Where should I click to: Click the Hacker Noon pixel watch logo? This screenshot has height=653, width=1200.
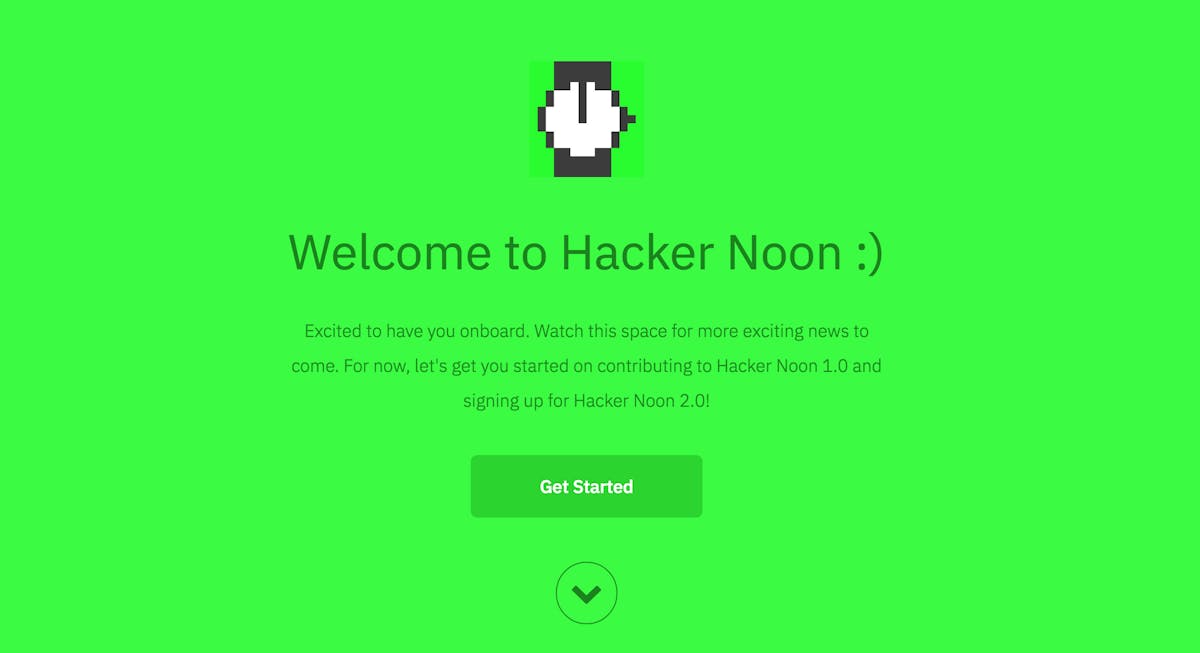pyautogui.click(x=586, y=119)
